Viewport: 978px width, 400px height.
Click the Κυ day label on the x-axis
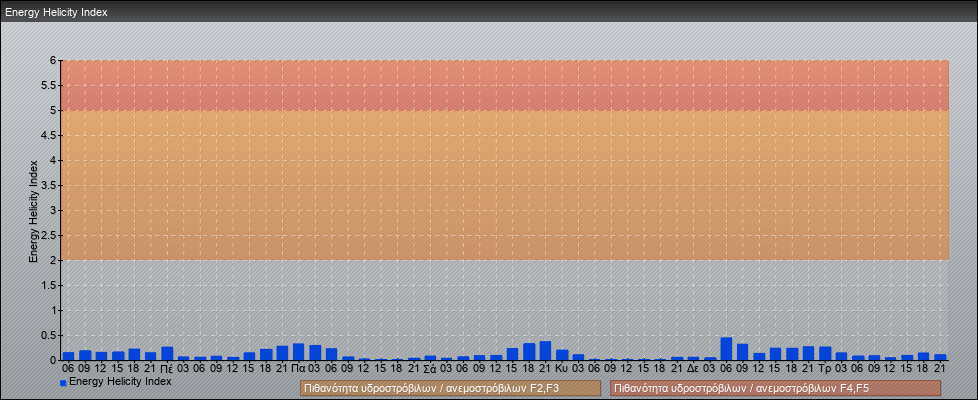tap(562, 368)
